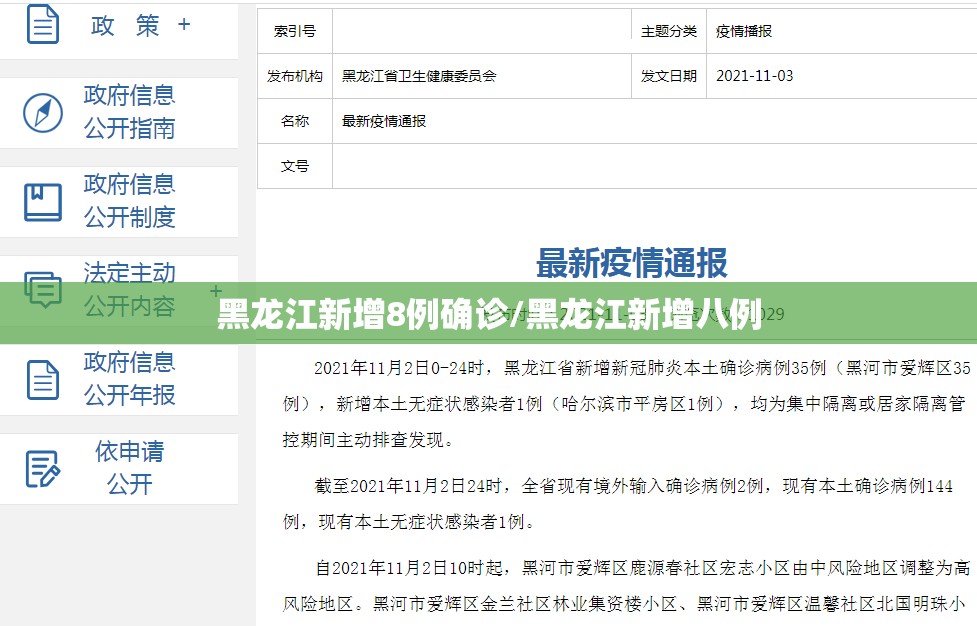Expand the 政策 section with plus sign
This screenshot has width=977, height=626.
click(184, 24)
